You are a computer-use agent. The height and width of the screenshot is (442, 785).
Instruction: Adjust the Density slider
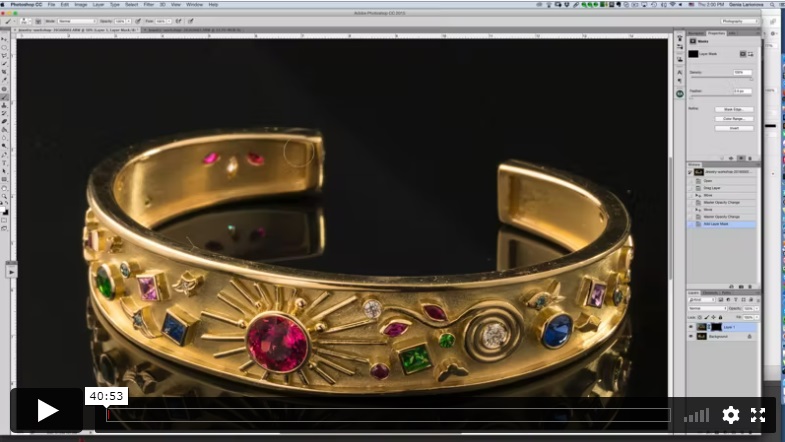(721, 78)
